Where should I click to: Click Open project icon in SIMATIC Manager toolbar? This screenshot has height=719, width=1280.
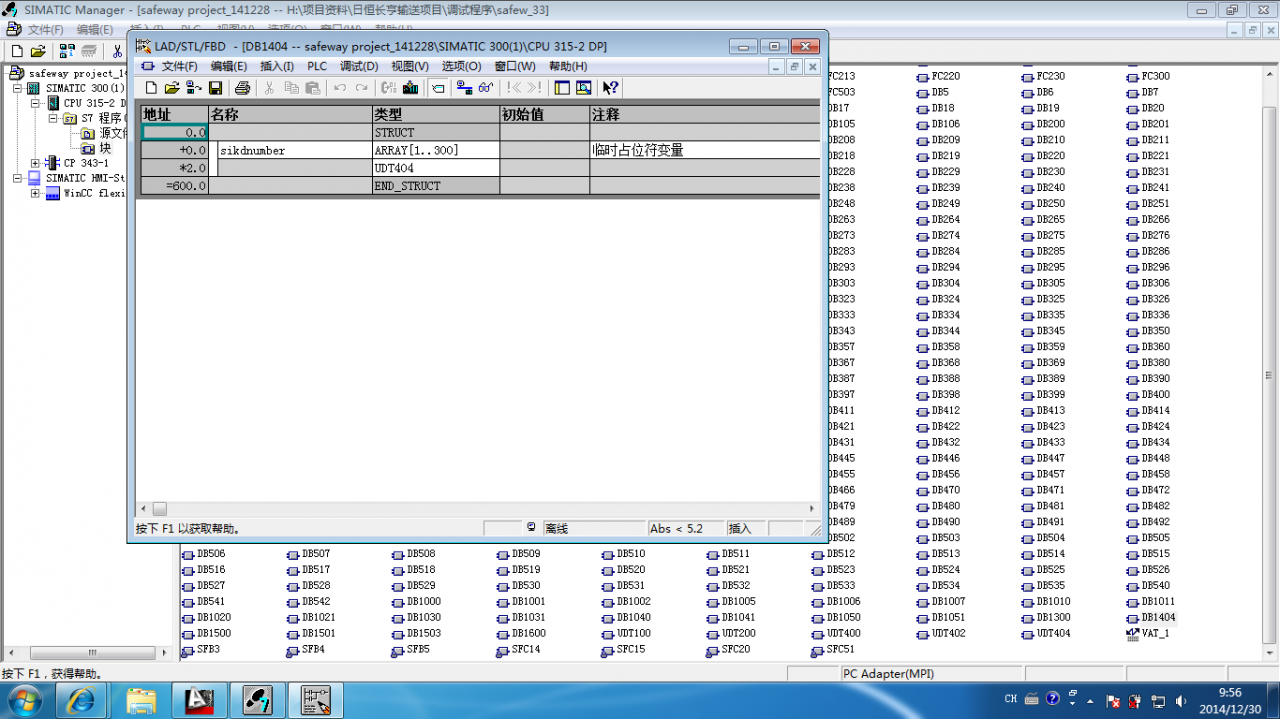38,51
